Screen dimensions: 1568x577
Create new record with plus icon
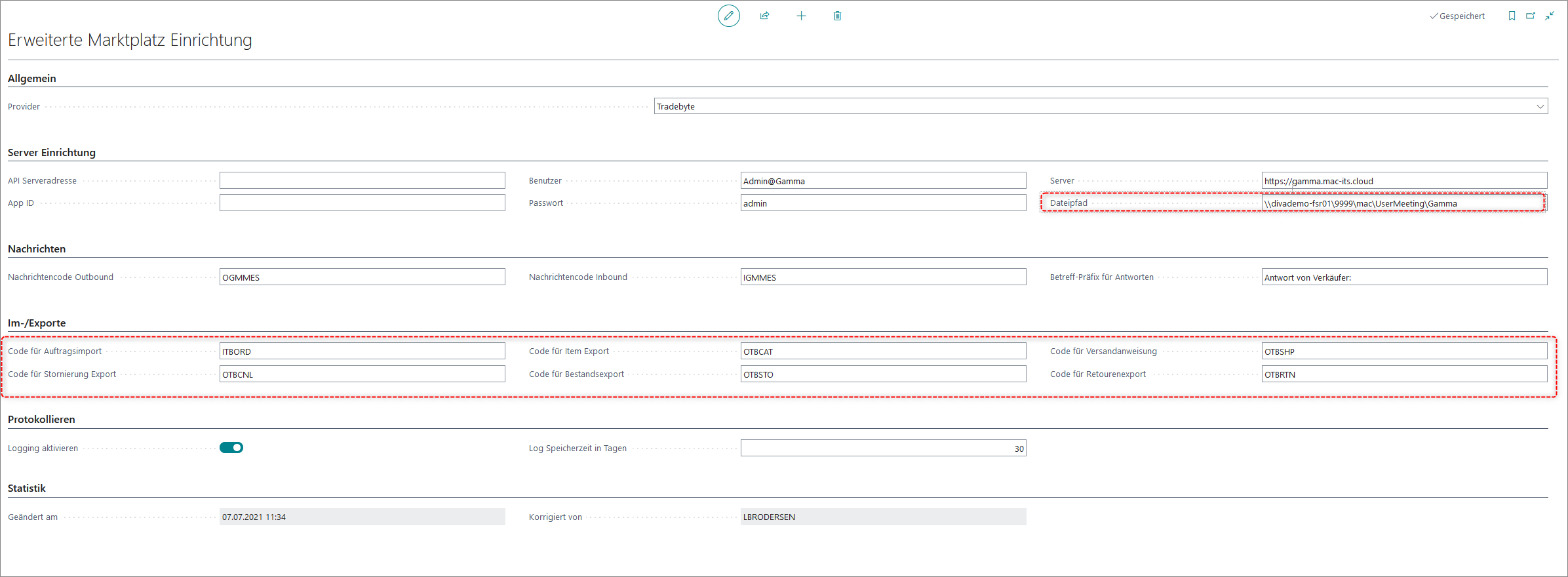[x=801, y=16]
